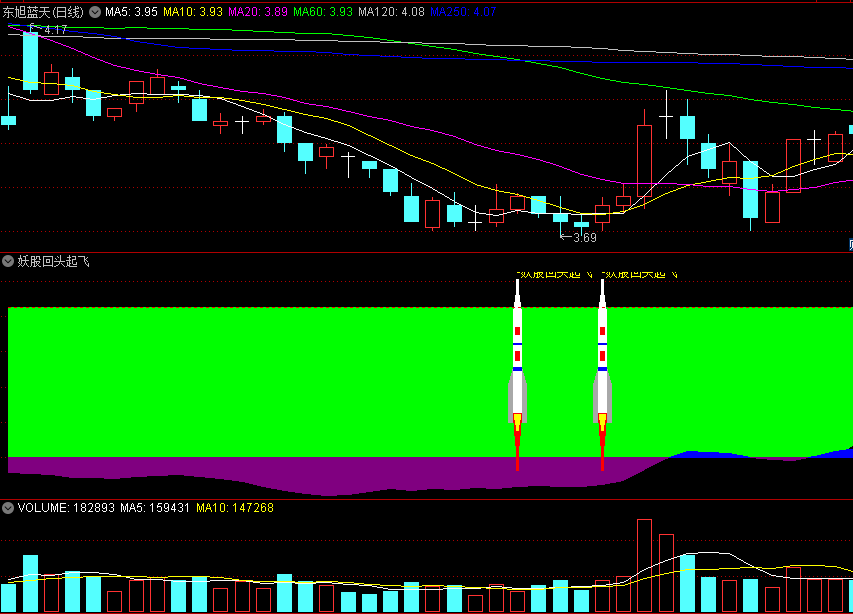Image resolution: width=853 pixels, height=614 pixels.
Task: Open the main chart dropdown beside 东旭蓝天(日线)
Action: click(95, 12)
